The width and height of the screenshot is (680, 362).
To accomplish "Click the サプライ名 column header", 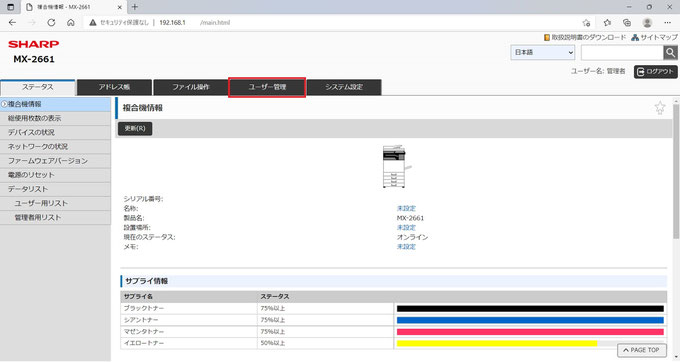I will click(138, 297).
